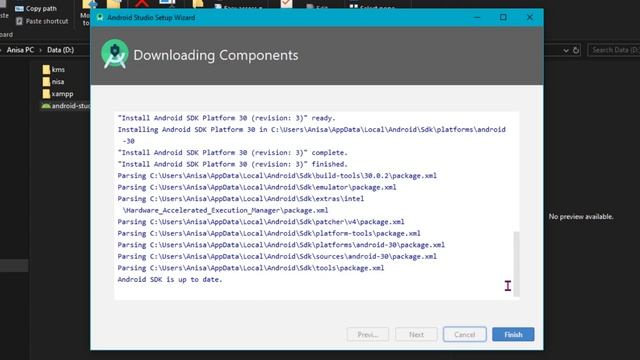The image size is (640, 360).
Task: Click the platform-tools\package.xml parsing line
Action: click(269, 233)
